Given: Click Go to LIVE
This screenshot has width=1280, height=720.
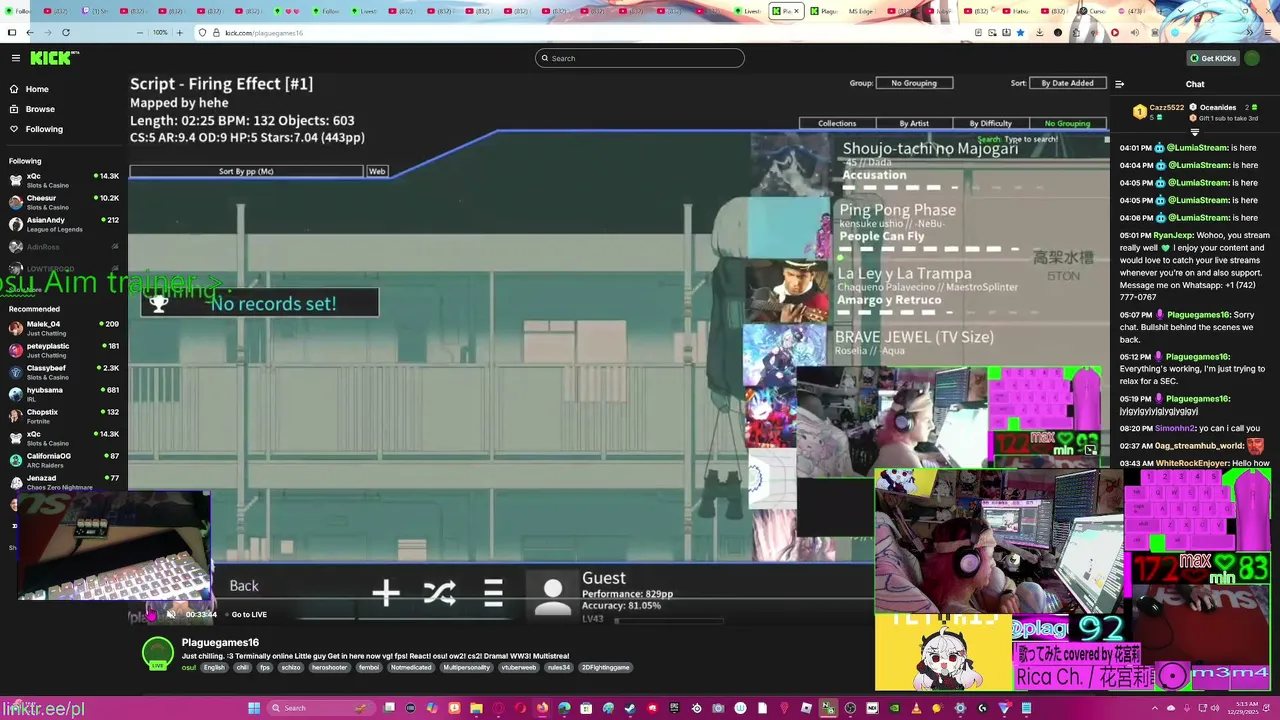Looking at the screenshot, I should (x=249, y=614).
